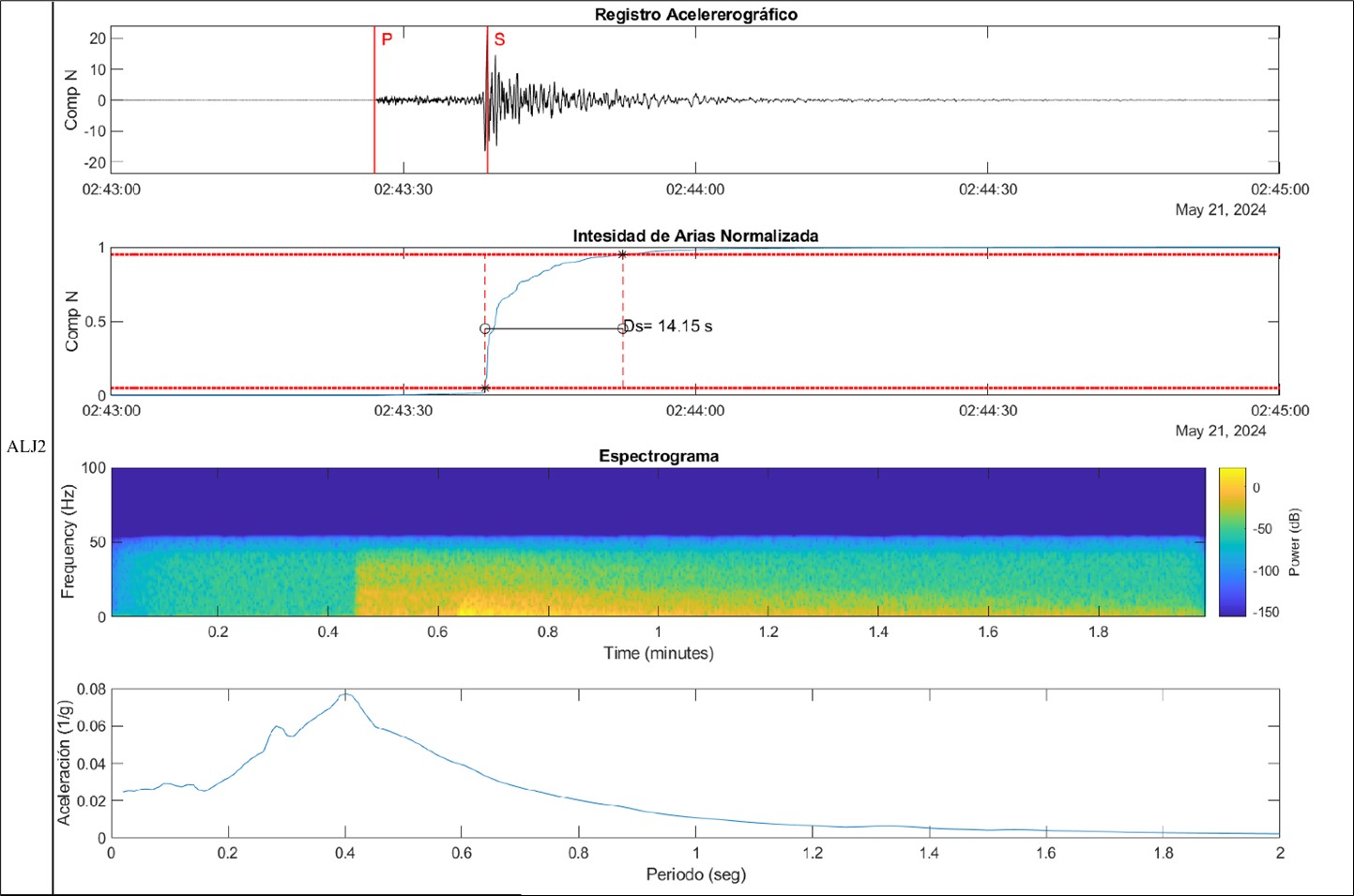Click the -20 tick on the accelerogram axis
Viewport: 1354px width, 896px height.
(x=95, y=162)
